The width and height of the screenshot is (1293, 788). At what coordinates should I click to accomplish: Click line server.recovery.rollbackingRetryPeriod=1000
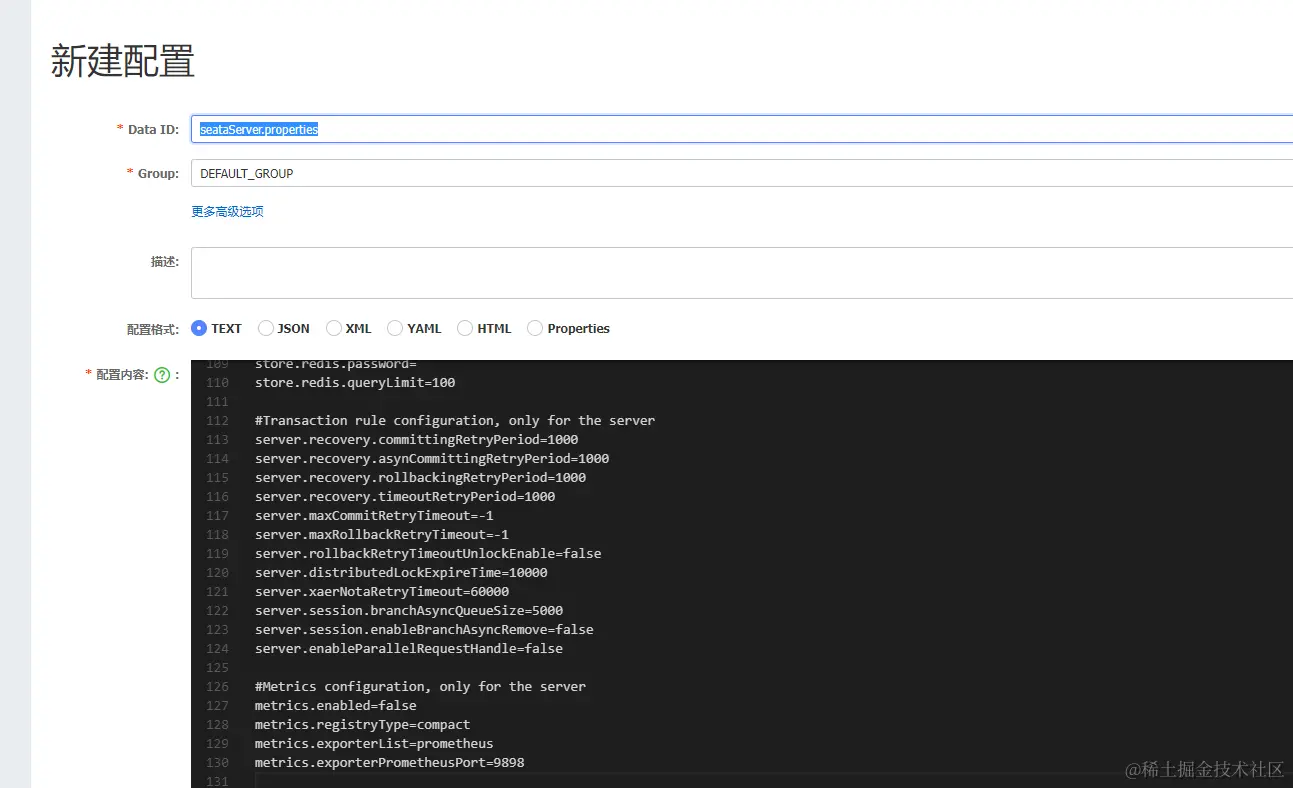coord(420,477)
